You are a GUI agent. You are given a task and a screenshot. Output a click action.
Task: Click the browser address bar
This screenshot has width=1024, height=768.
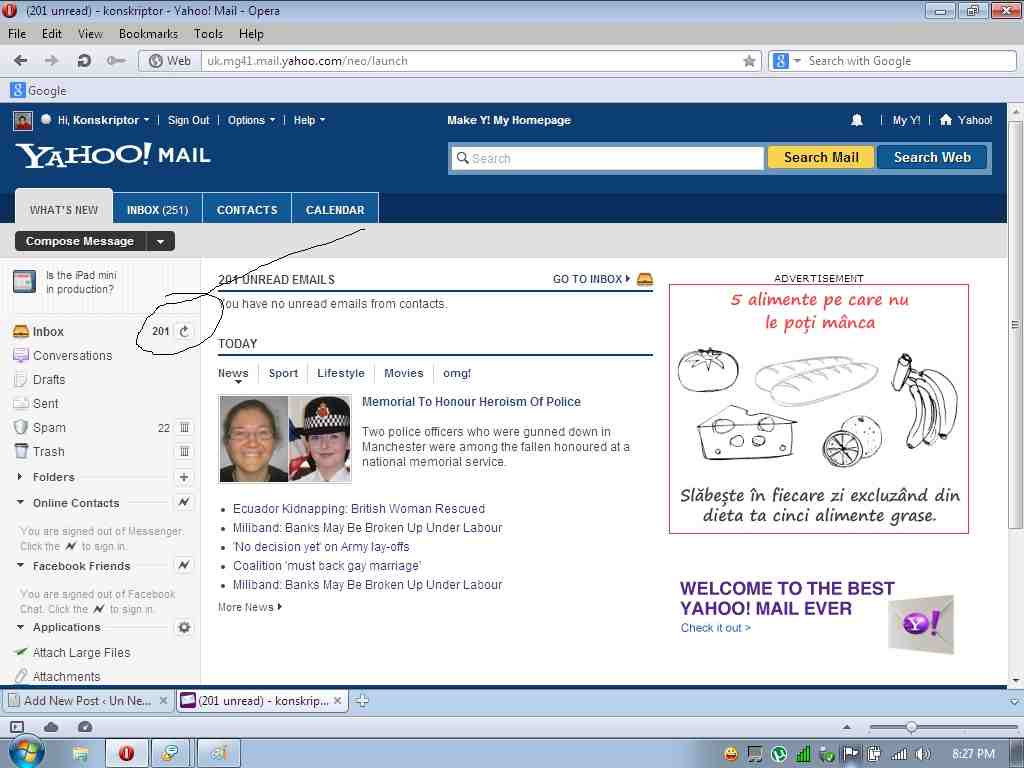click(x=472, y=61)
